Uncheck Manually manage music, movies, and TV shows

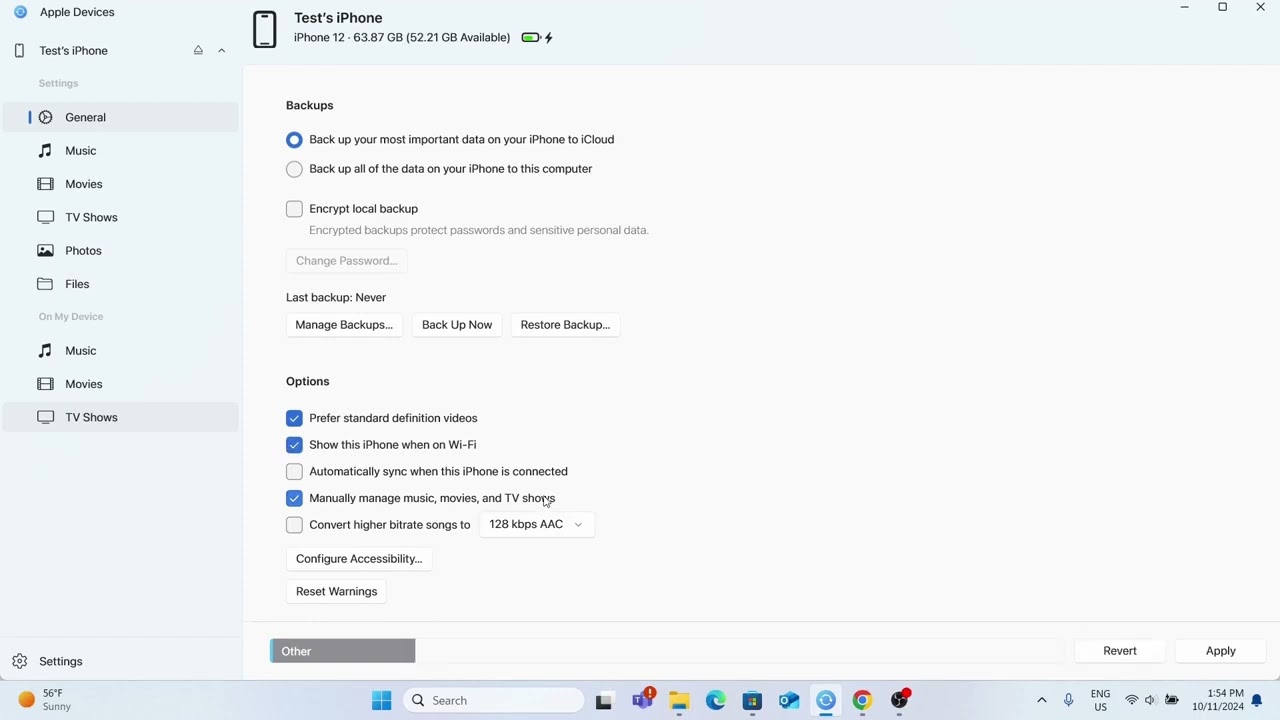coord(294,498)
